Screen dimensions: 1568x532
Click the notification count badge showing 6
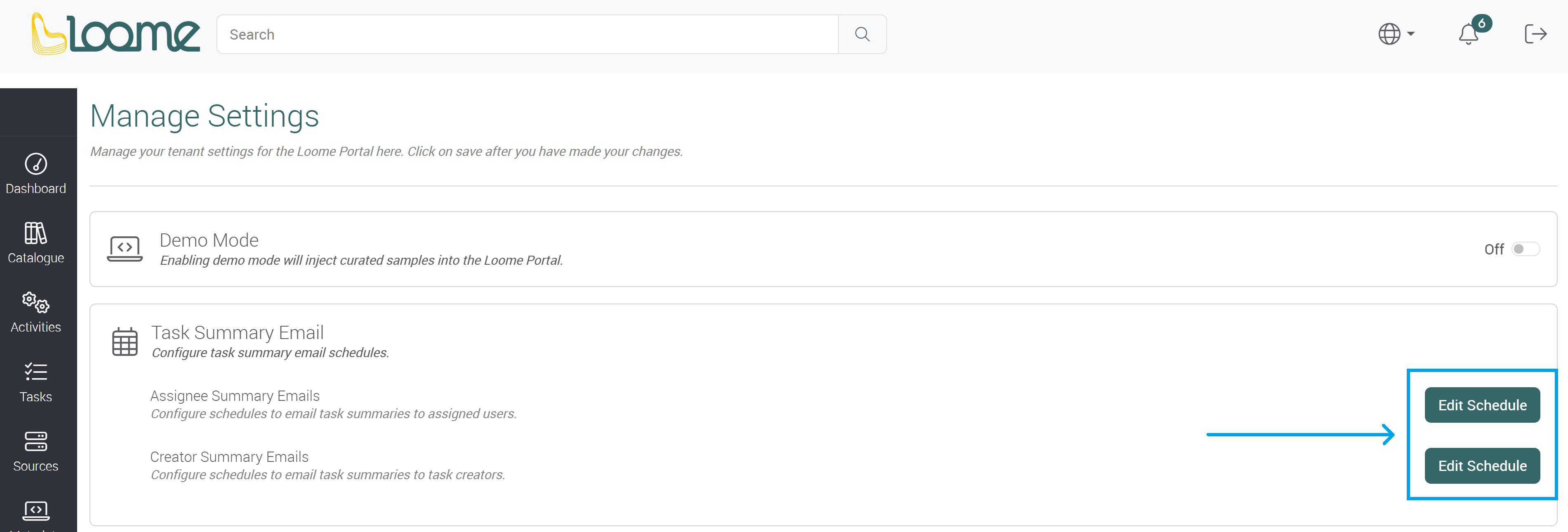[1481, 24]
